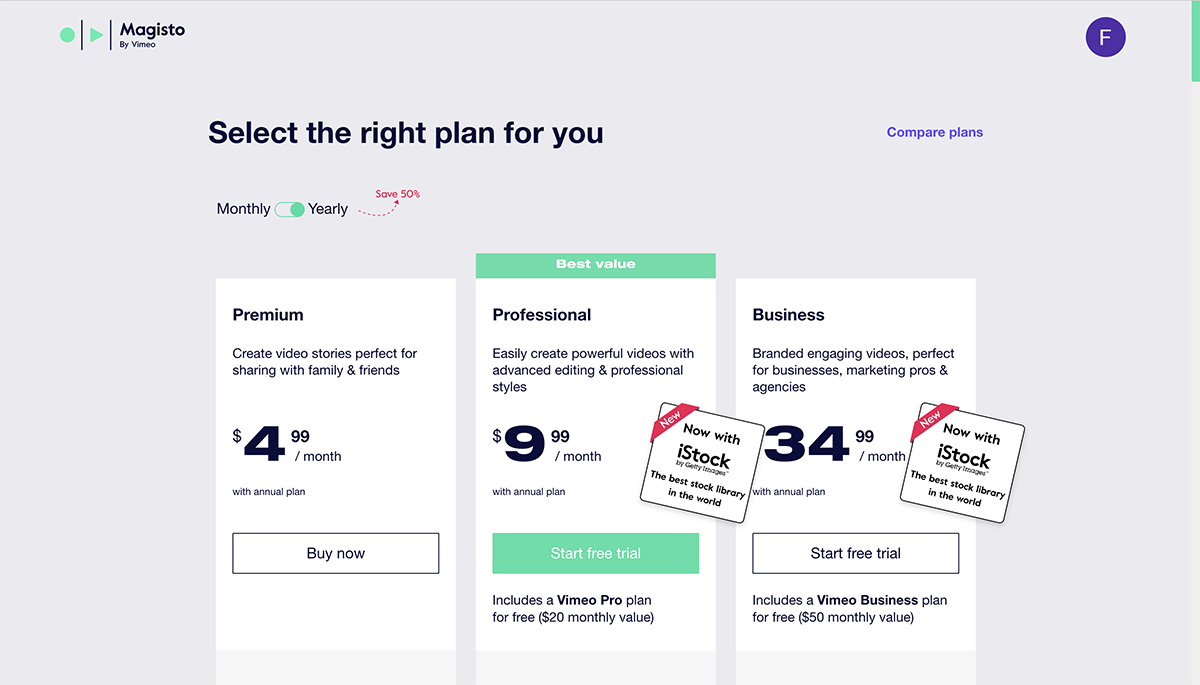Click the Magisto logo icon
1200x685 pixels.
(82, 35)
